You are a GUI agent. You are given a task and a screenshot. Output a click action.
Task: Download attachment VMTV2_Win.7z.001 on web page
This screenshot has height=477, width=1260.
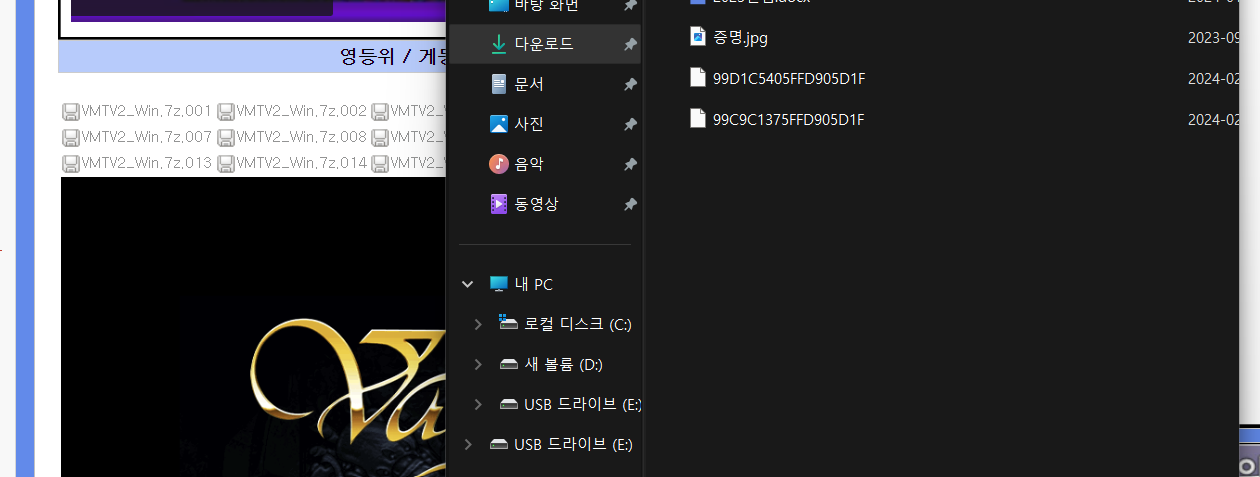tap(146, 111)
